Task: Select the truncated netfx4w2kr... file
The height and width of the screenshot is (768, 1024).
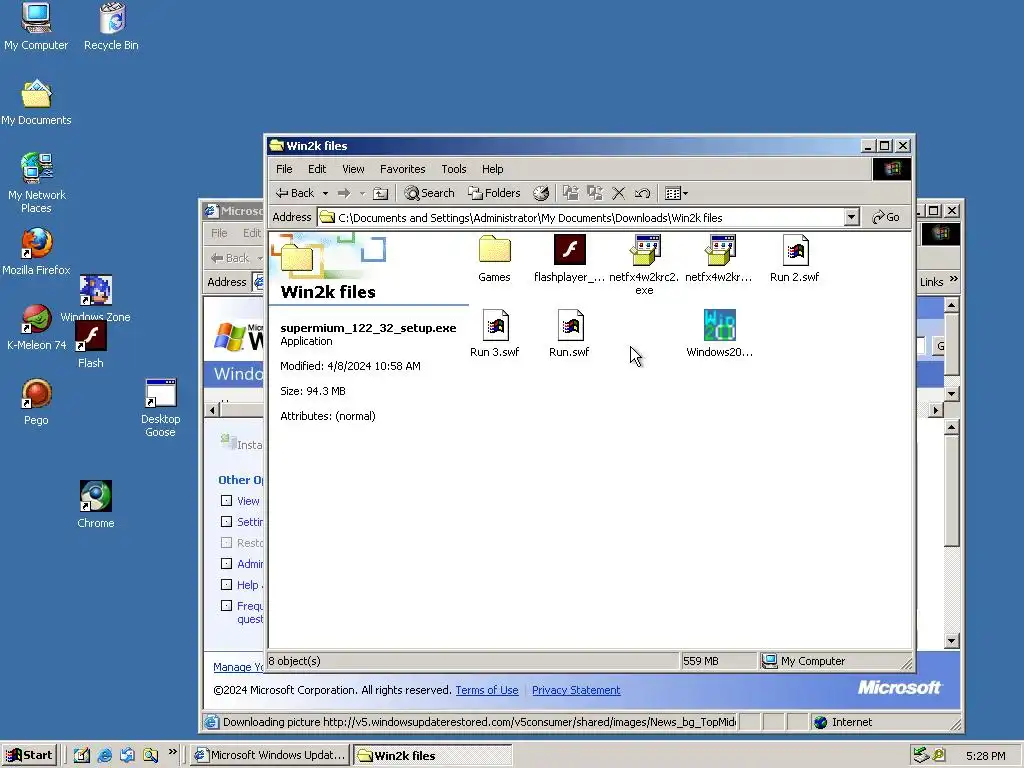Action: tap(719, 259)
